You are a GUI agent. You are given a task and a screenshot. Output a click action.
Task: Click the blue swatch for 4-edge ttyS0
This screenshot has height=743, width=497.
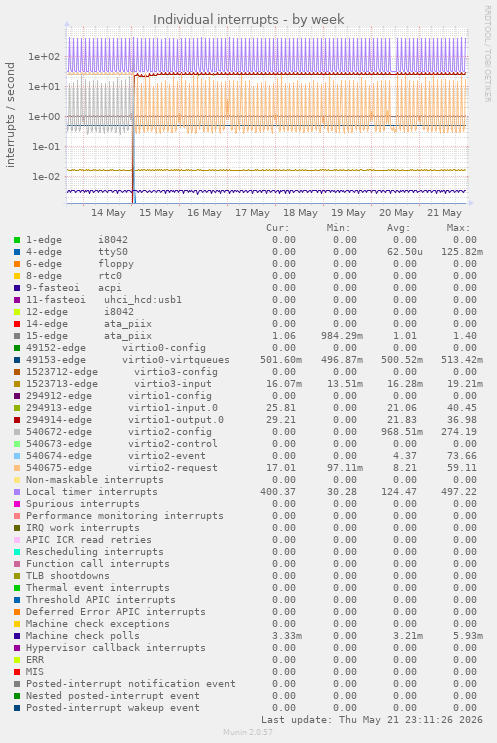(x=17, y=252)
